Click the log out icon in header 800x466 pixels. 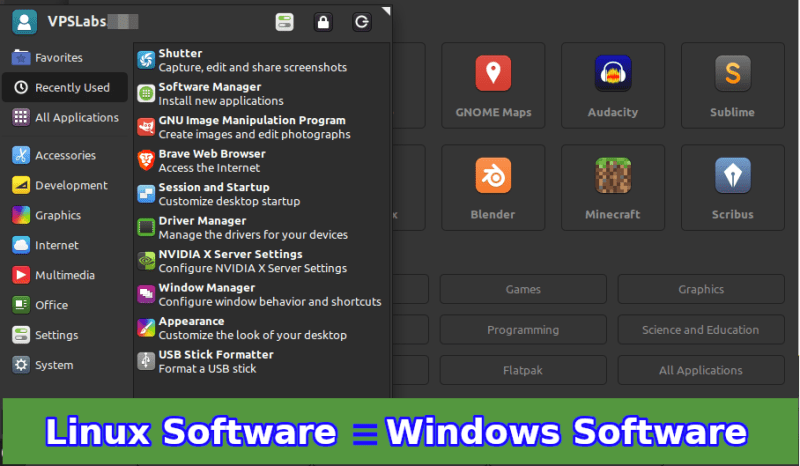point(362,22)
